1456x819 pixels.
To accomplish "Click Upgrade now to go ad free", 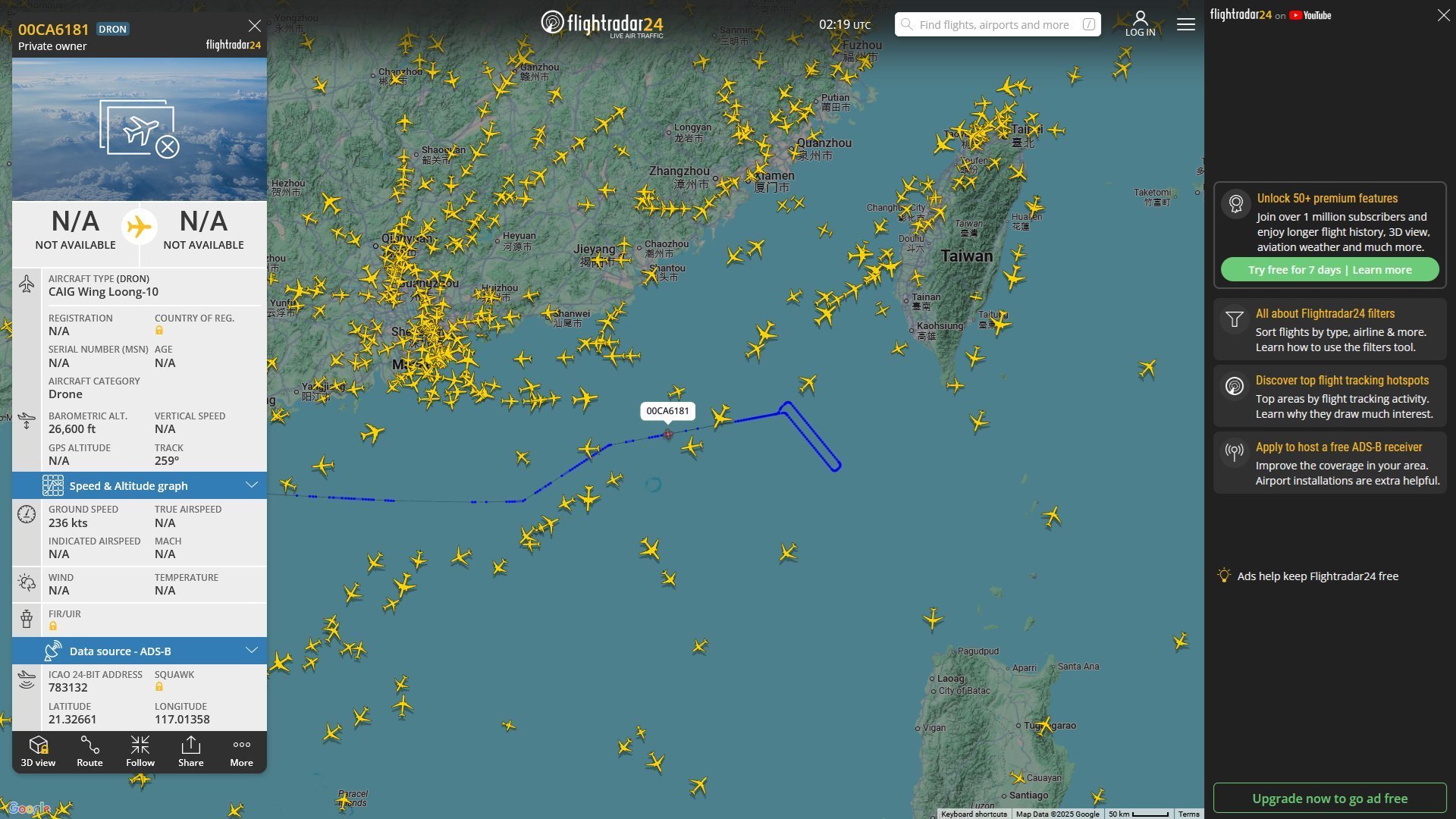I will [x=1330, y=799].
